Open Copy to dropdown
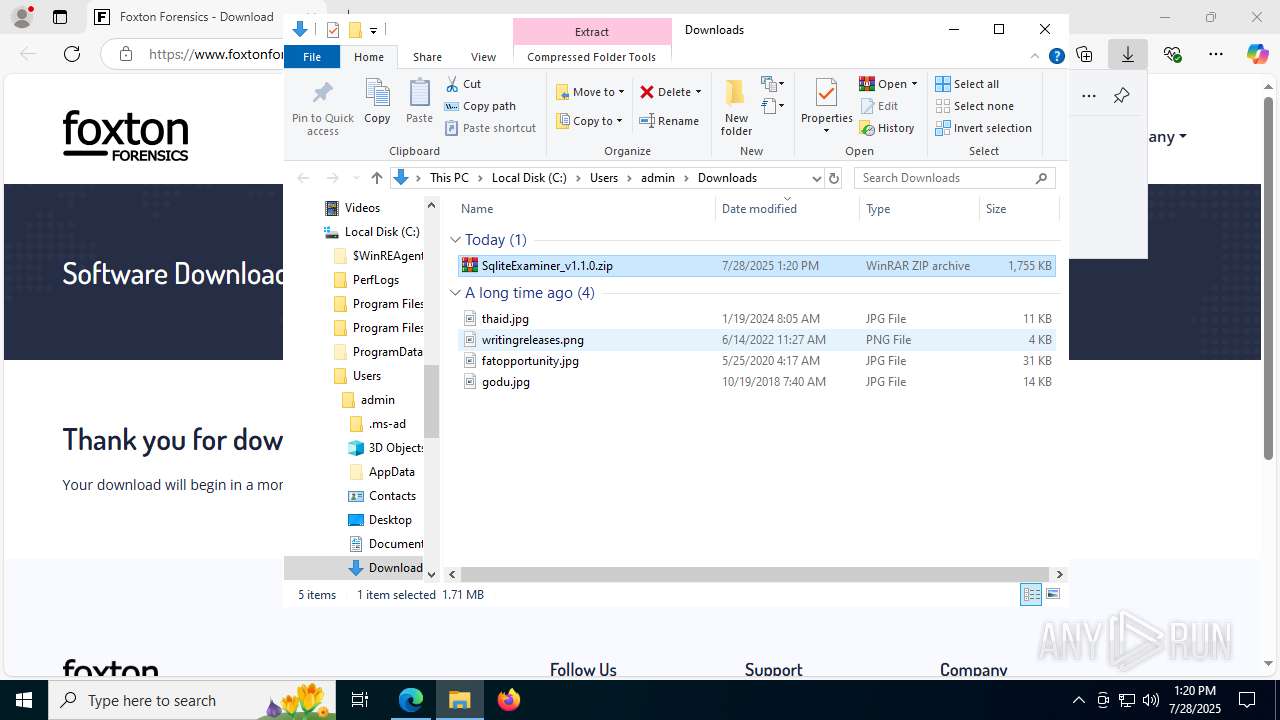Screen dimensions: 1280x720 point(589,121)
